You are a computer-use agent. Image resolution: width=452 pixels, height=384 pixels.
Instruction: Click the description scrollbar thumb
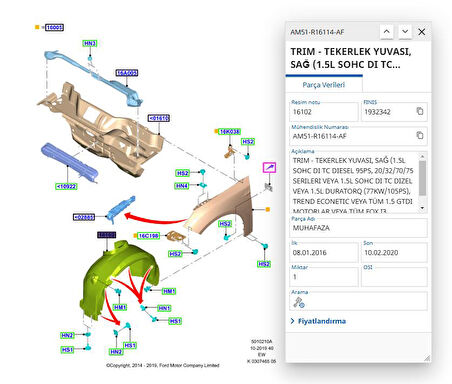pyautogui.click(x=422, y=178)
